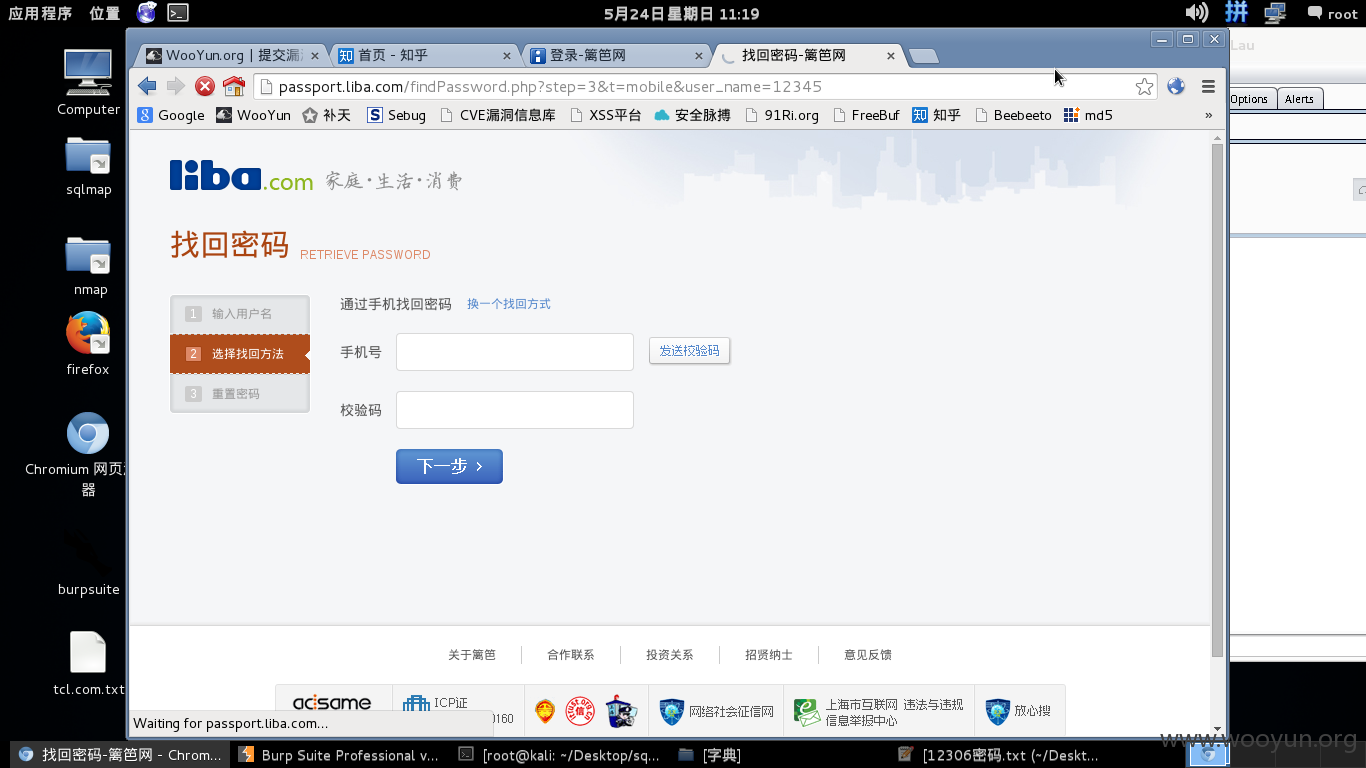
Task: Click the globe extension icon in toolbar
Action: 1176,86
